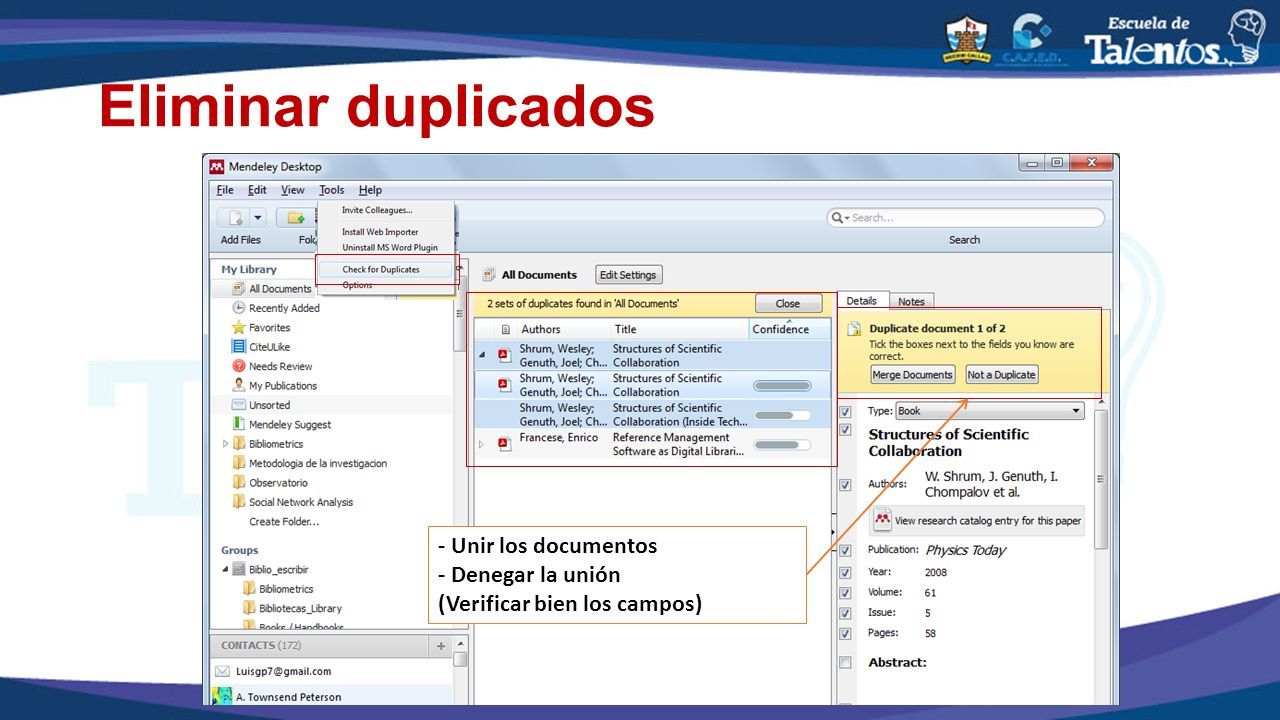Select Install Web Importer menu entry
1280x720 pixels.
tap(380, 232)
